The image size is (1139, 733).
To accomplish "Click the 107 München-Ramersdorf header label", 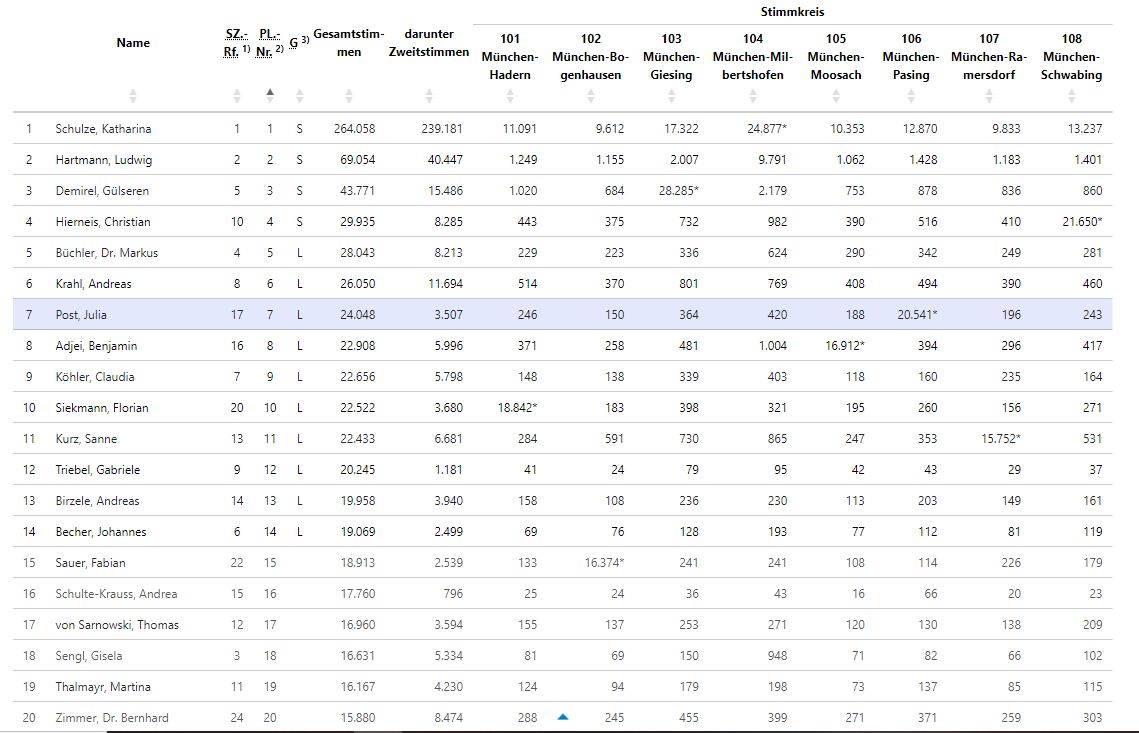I will [x=988, y=56].
